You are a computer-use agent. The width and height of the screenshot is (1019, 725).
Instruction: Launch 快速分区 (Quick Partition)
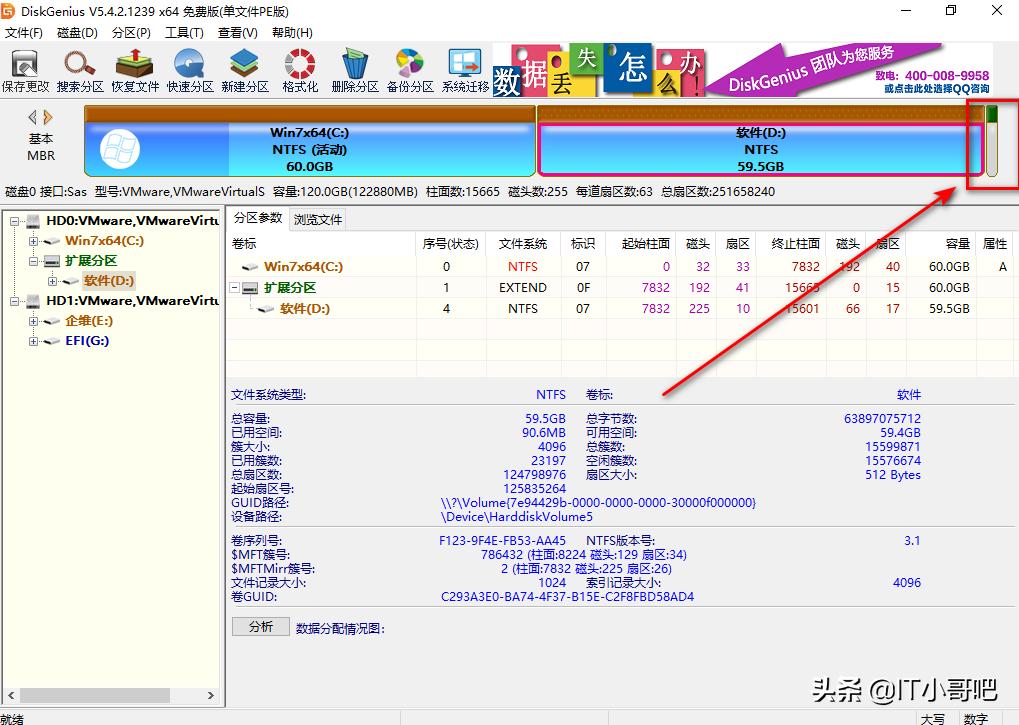pyautogui.click(x=189, y=70)
